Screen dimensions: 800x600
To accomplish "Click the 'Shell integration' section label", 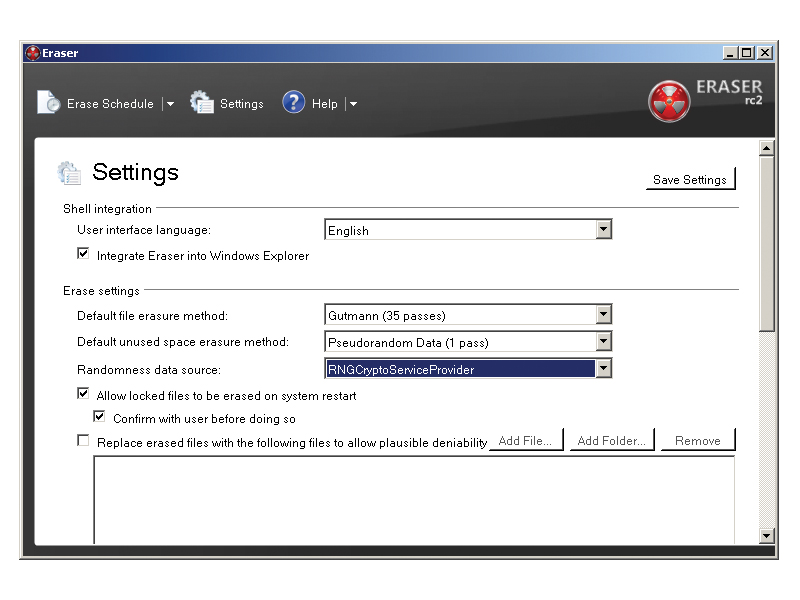I will (x=107, y=209).
